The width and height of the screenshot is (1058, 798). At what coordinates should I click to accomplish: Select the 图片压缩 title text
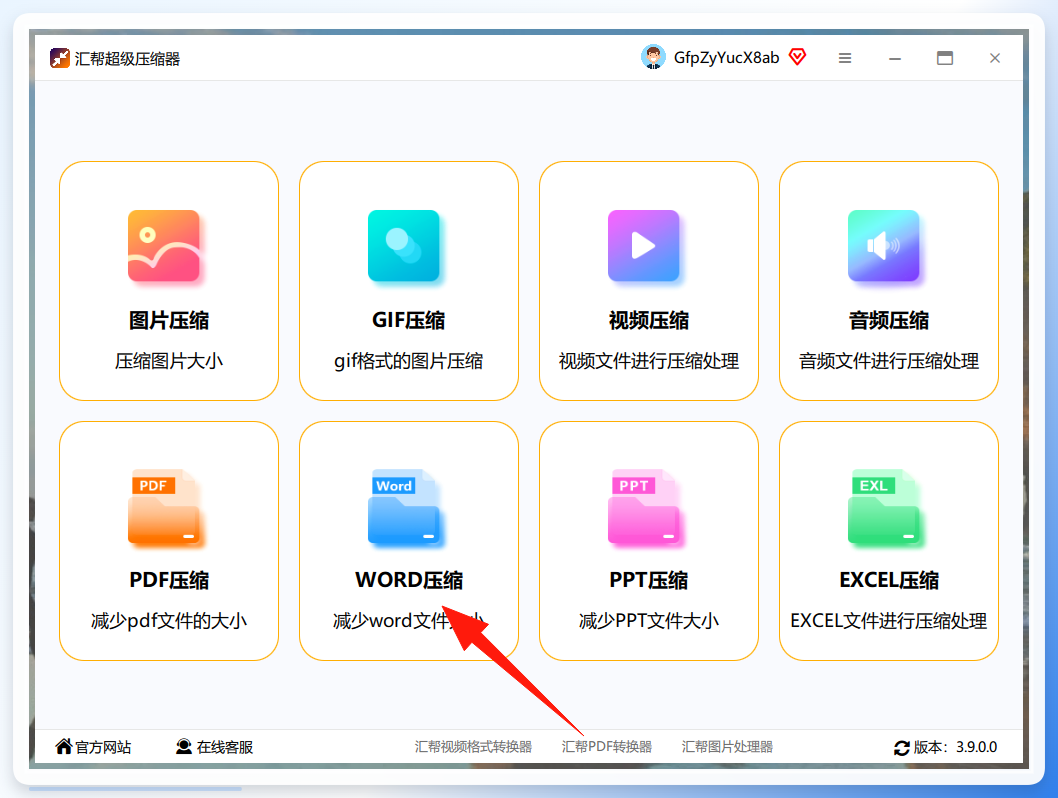pyautogui.click(x=169, y=320)
